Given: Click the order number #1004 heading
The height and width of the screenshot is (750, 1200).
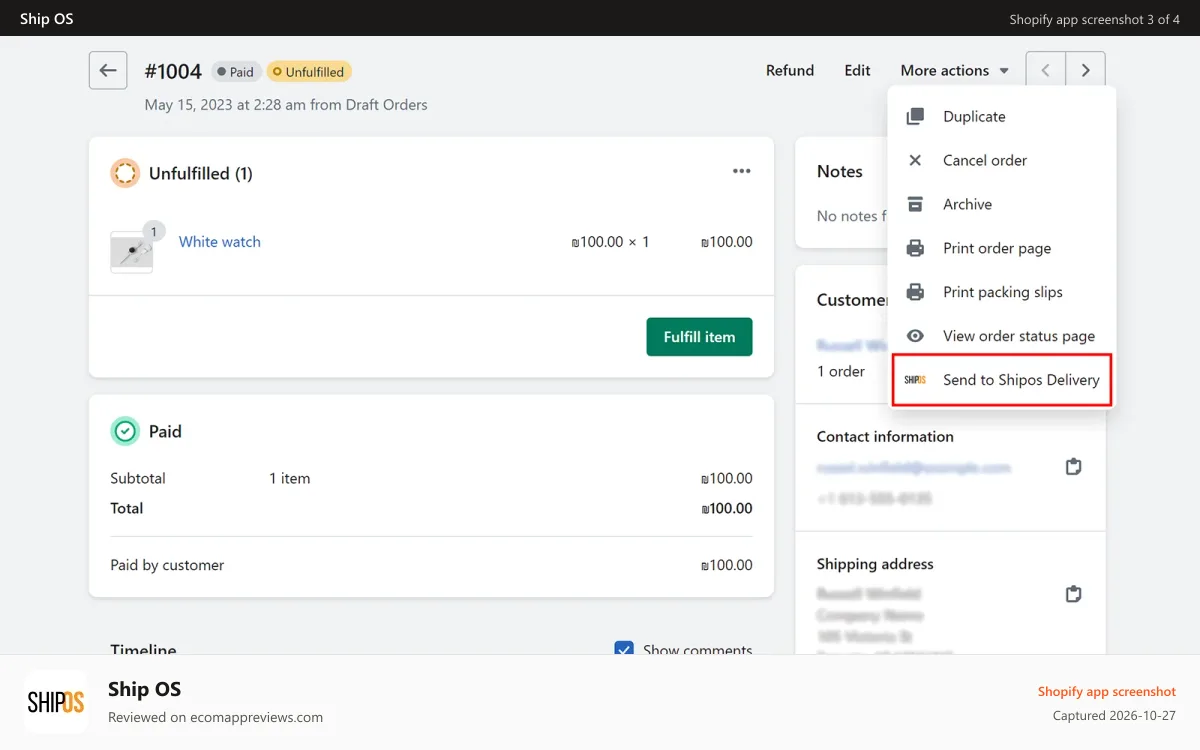Looking at the screenshot, I should 173,72.
